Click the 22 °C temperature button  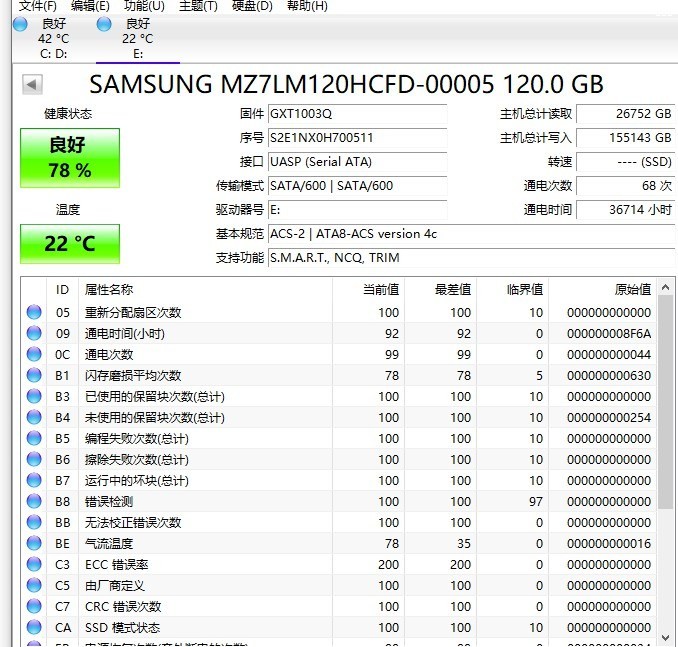point(70,243)
